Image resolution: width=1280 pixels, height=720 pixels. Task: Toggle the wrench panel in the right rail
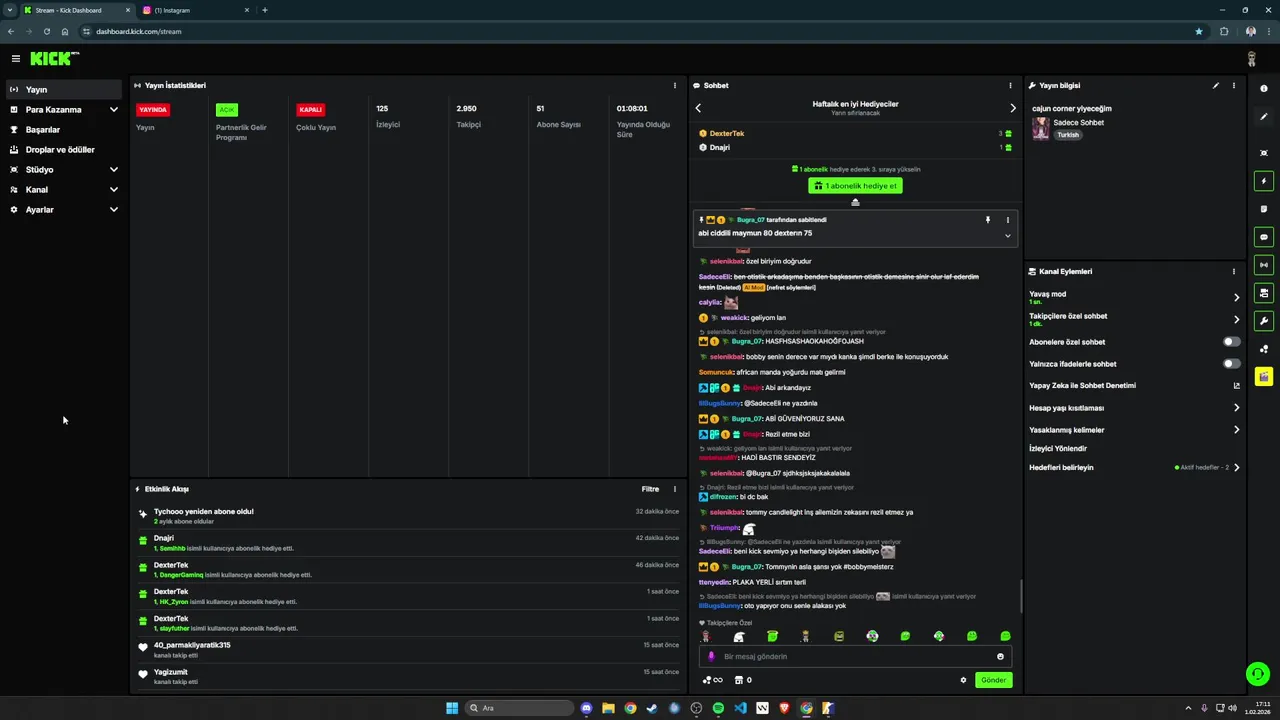(1264, 321)
